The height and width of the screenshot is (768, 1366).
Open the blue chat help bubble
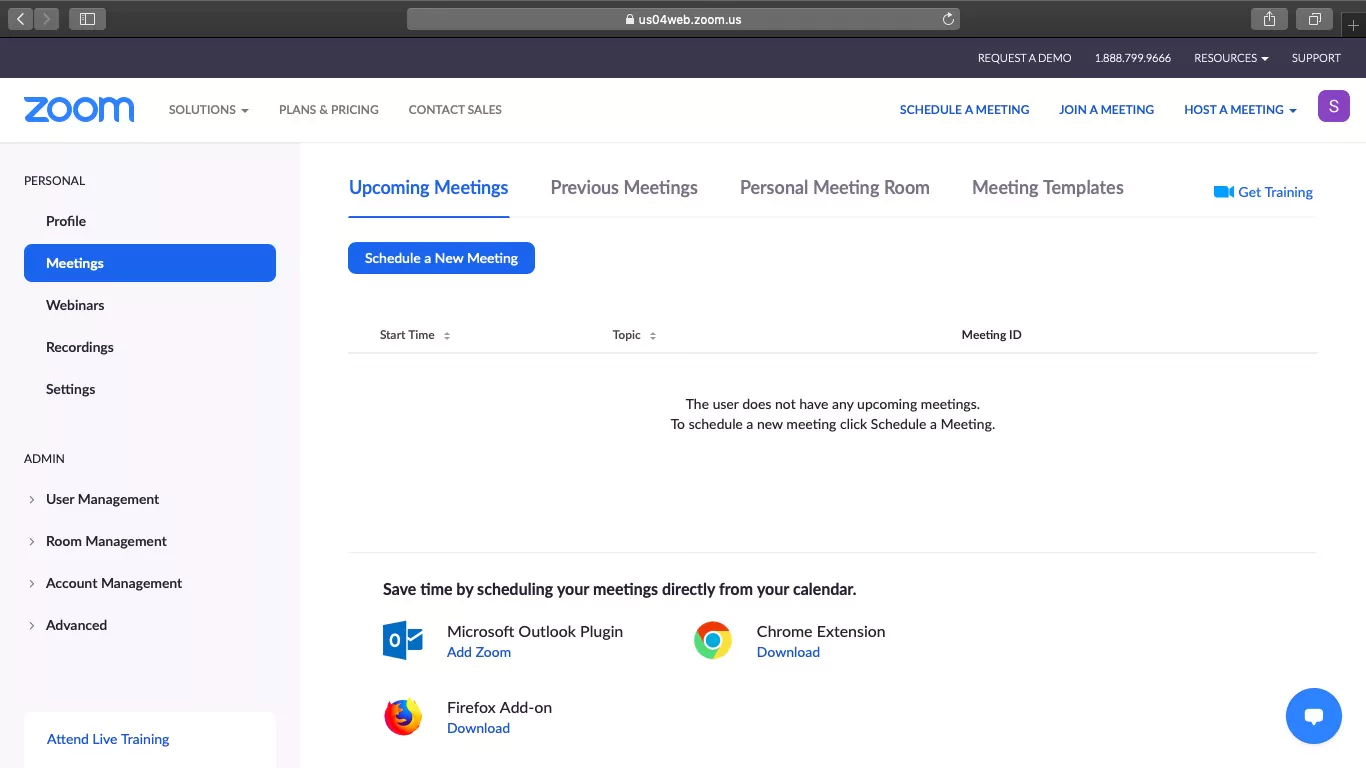[1313, 716]
